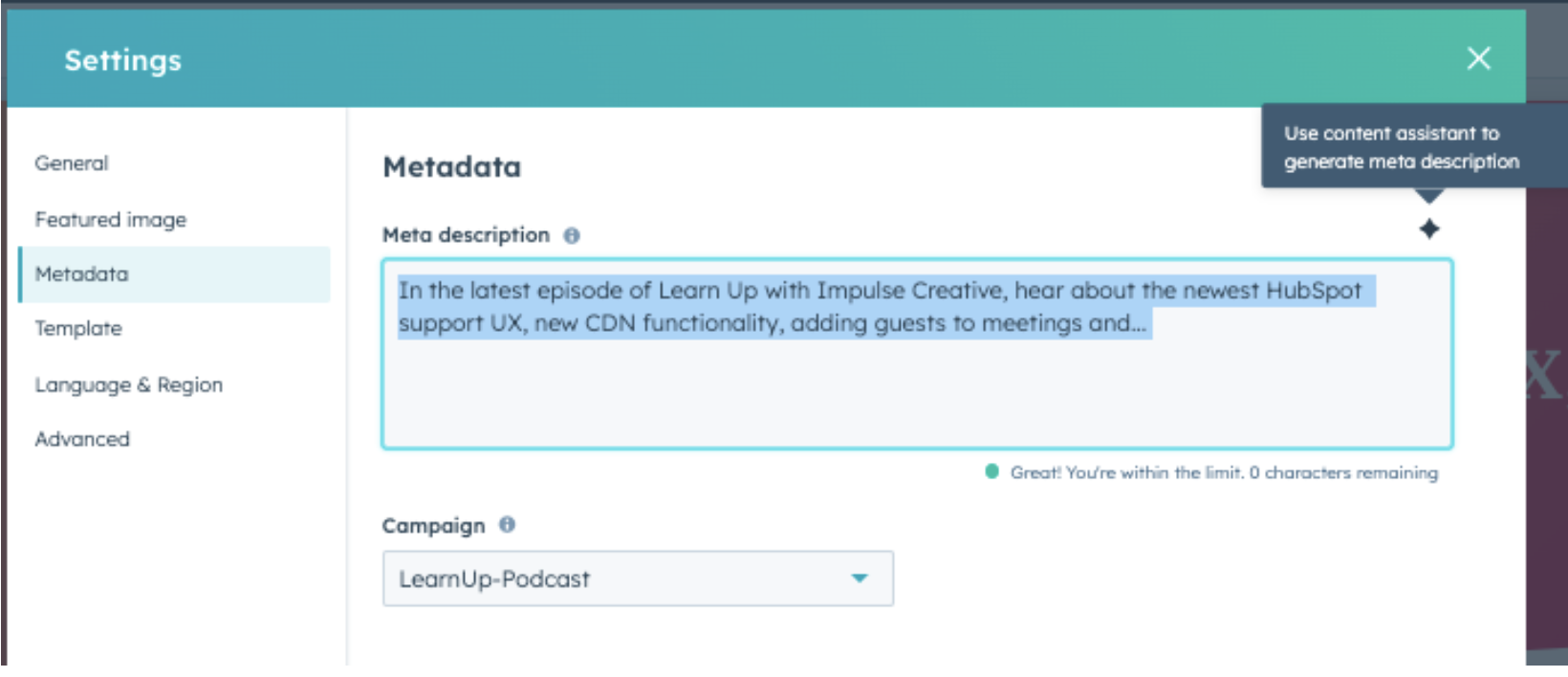This screenshot has width=1568, height=677.
Task: Open the Advanced settings section
Action: [x=83, y=439]
